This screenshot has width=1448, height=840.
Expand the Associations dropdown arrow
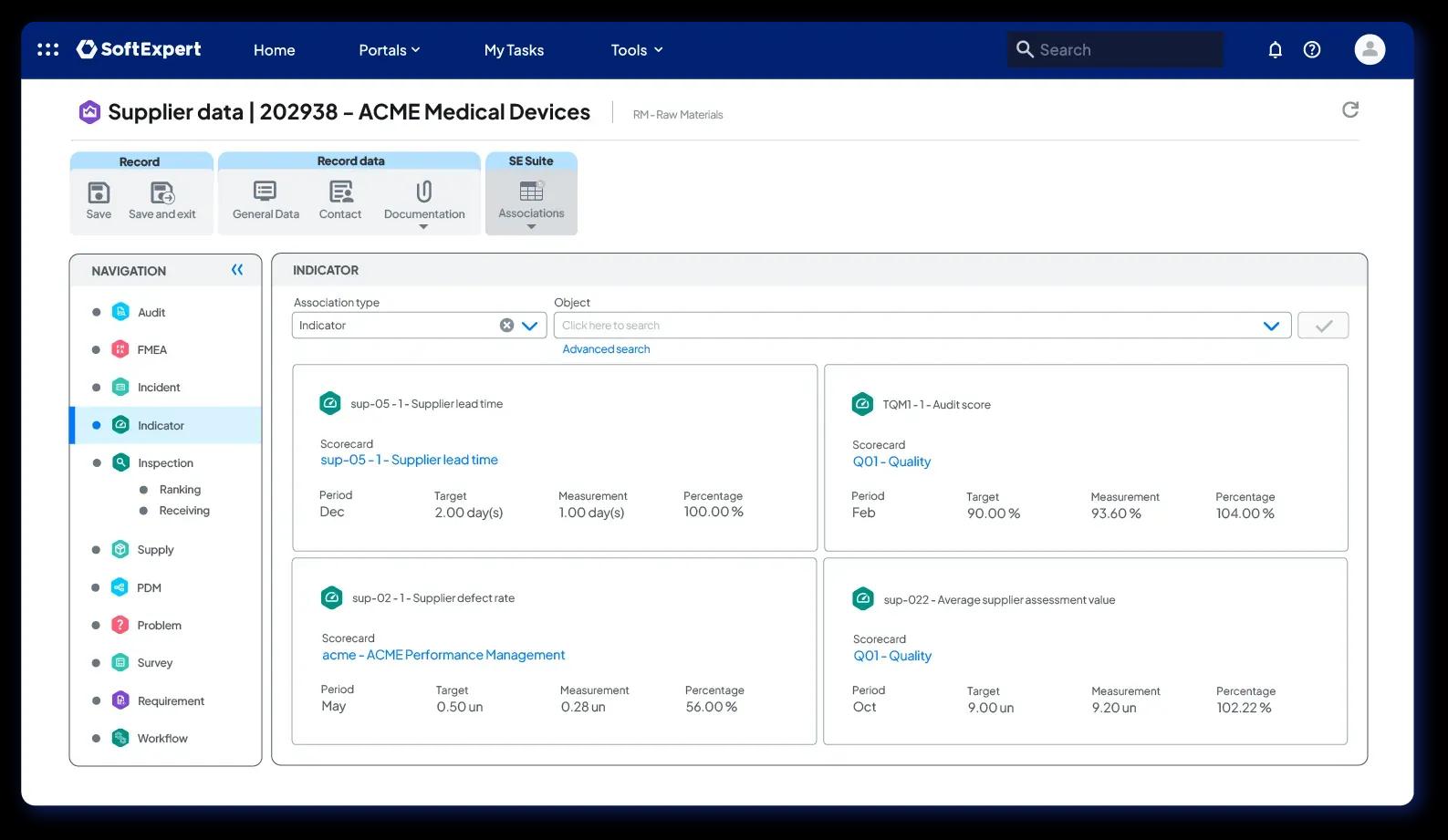[531, 227]
